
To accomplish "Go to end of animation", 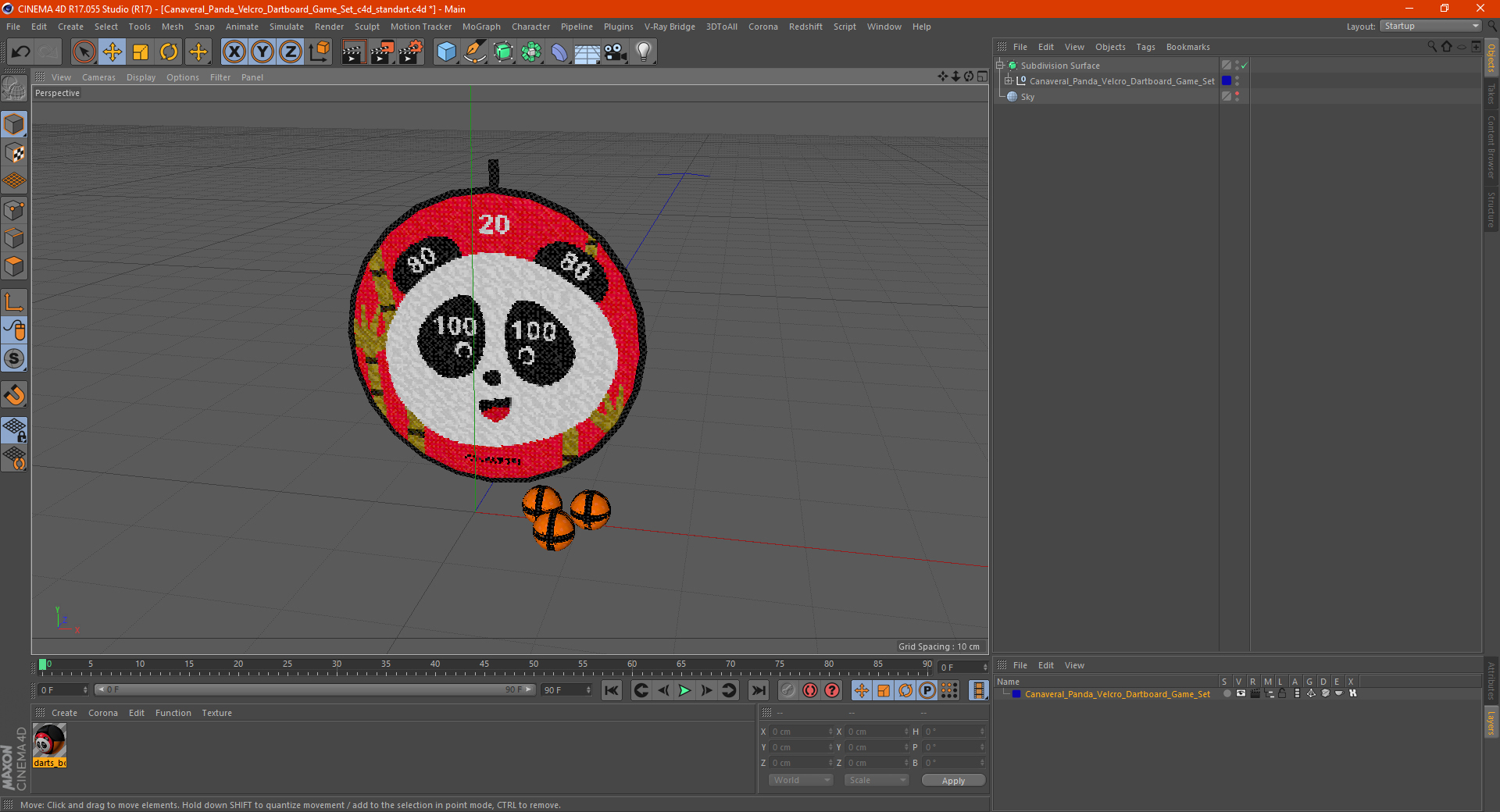I will pos(758,690).
